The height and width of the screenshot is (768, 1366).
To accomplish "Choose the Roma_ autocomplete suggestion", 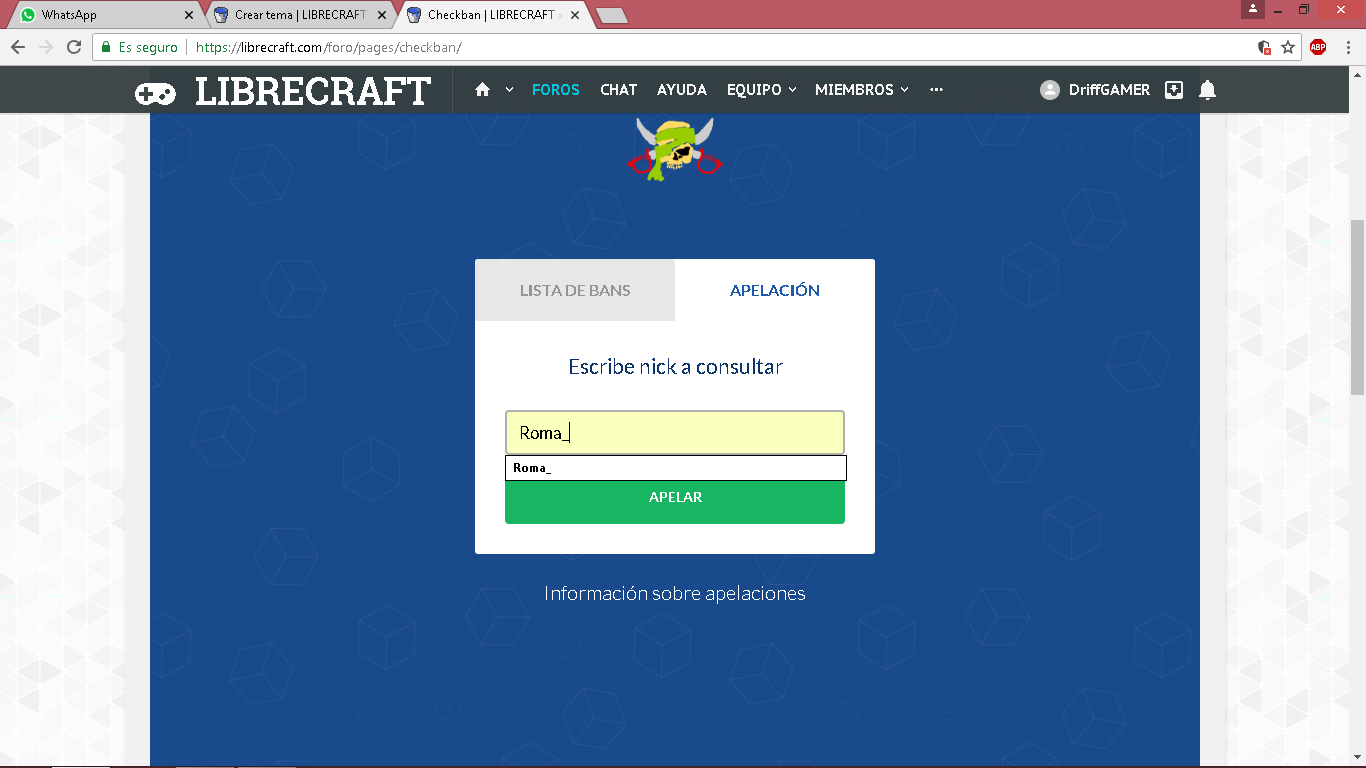I will tap(676, 468).
